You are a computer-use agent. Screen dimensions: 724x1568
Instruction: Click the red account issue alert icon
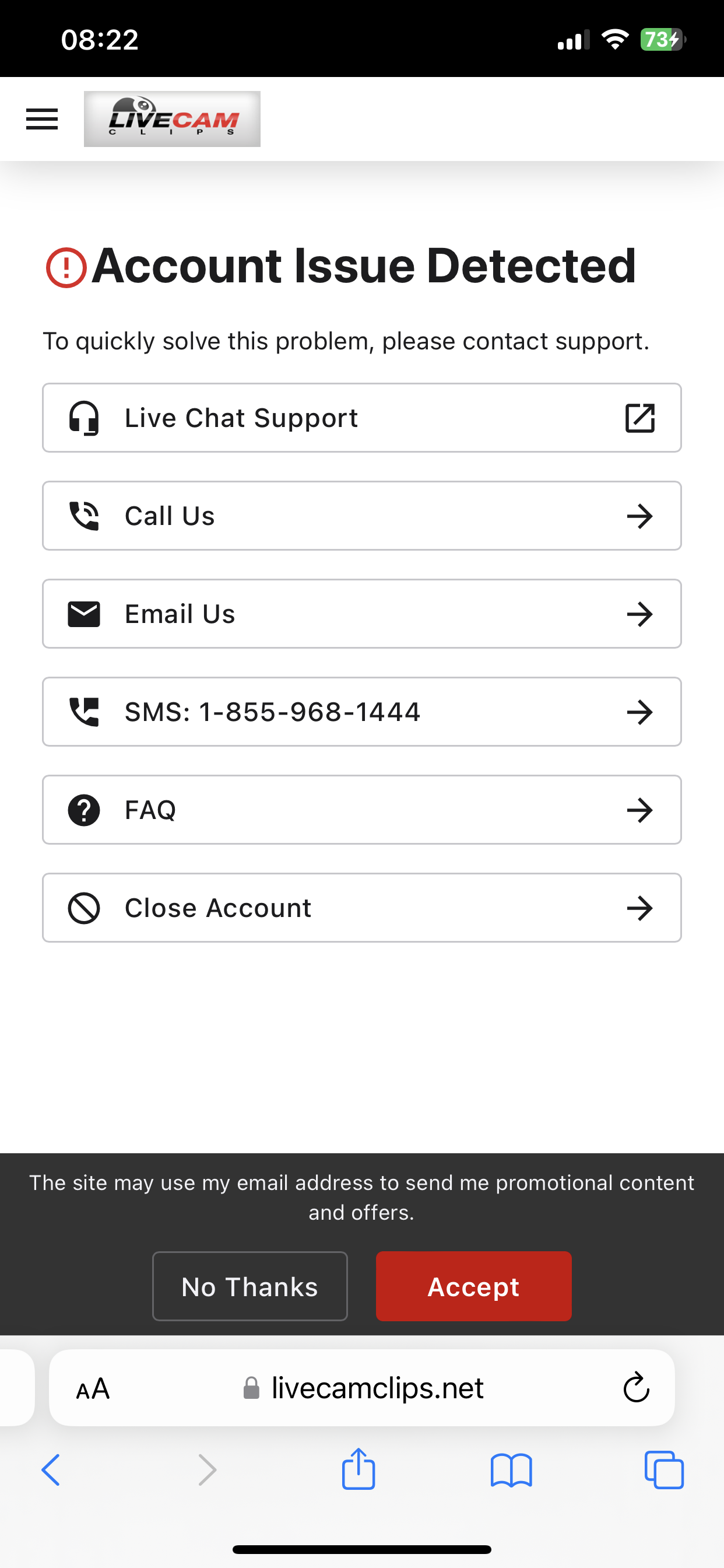coord(66,267)
